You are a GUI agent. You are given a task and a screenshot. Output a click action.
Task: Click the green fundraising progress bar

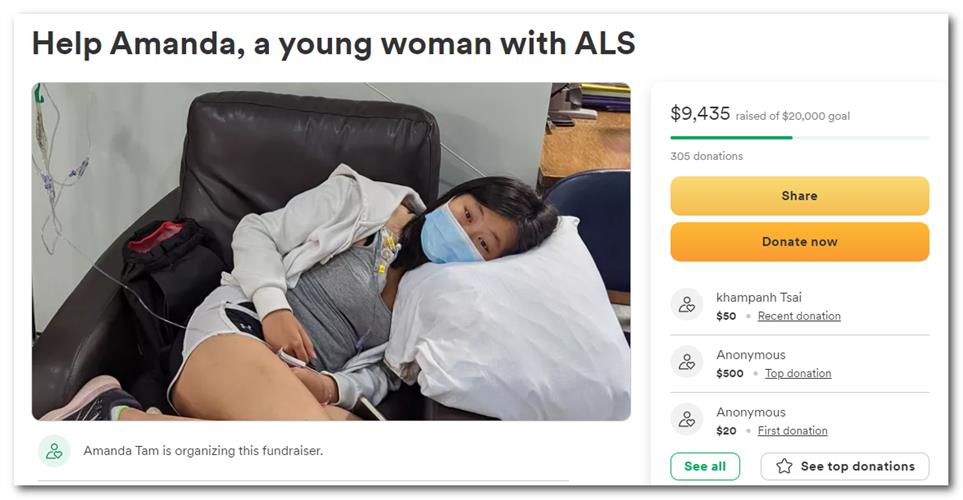coord(731,137)
